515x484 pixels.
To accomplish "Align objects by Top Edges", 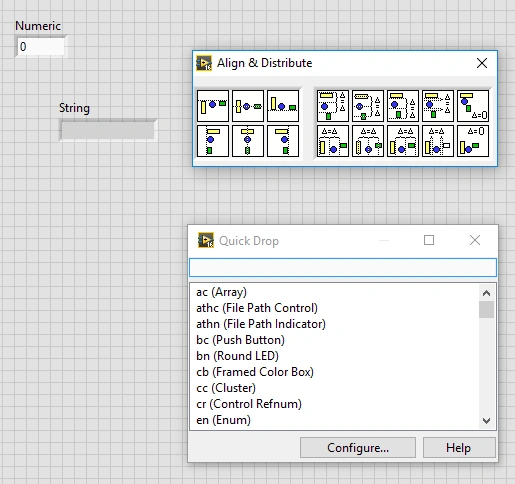I will (x=213, y=106).
